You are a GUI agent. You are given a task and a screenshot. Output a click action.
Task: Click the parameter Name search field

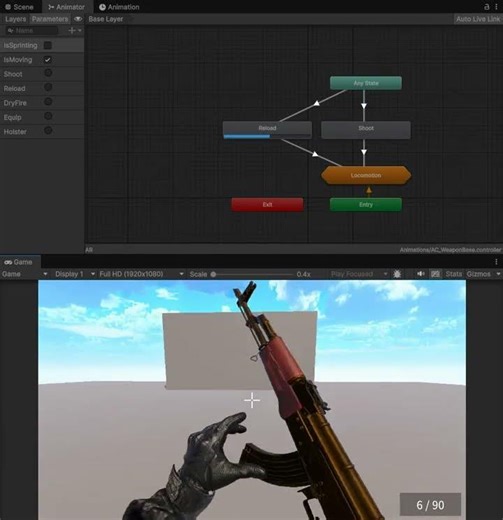(x=32, y=31)
